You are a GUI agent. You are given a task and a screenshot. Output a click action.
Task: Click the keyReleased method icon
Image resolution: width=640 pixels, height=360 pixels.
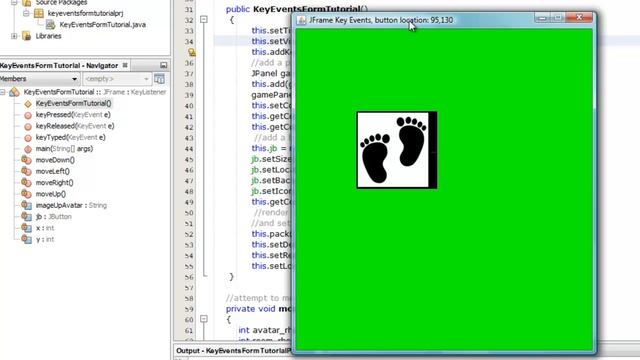point(28,127)
